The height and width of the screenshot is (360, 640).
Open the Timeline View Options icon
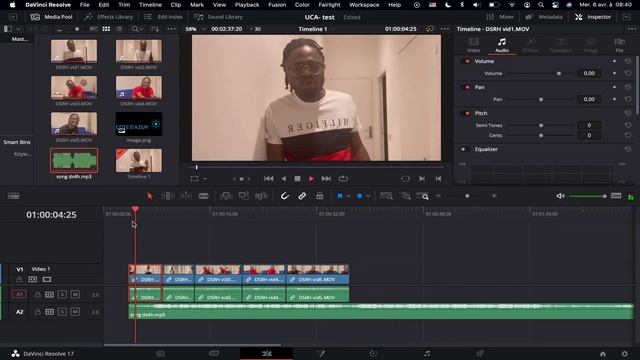tap(13, 196)
